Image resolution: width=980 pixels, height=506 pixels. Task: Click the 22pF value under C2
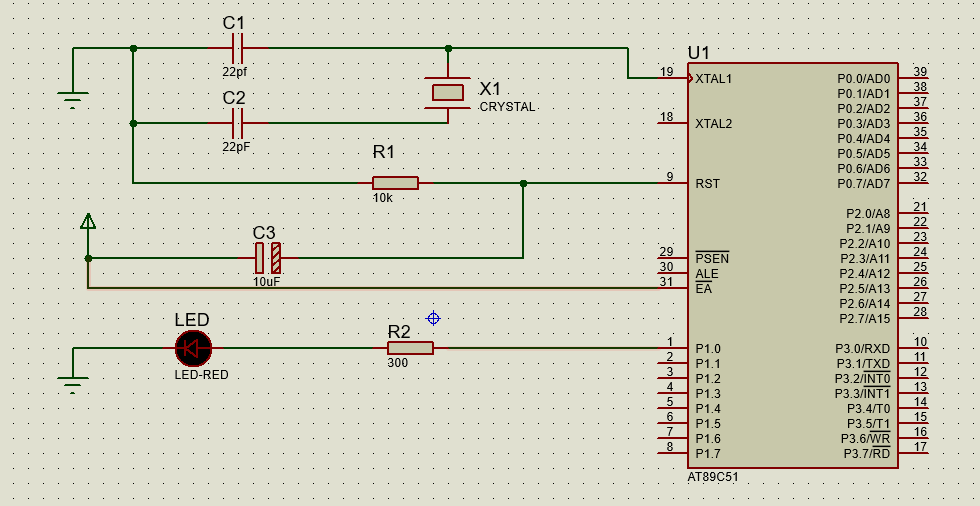click(234, 147)
